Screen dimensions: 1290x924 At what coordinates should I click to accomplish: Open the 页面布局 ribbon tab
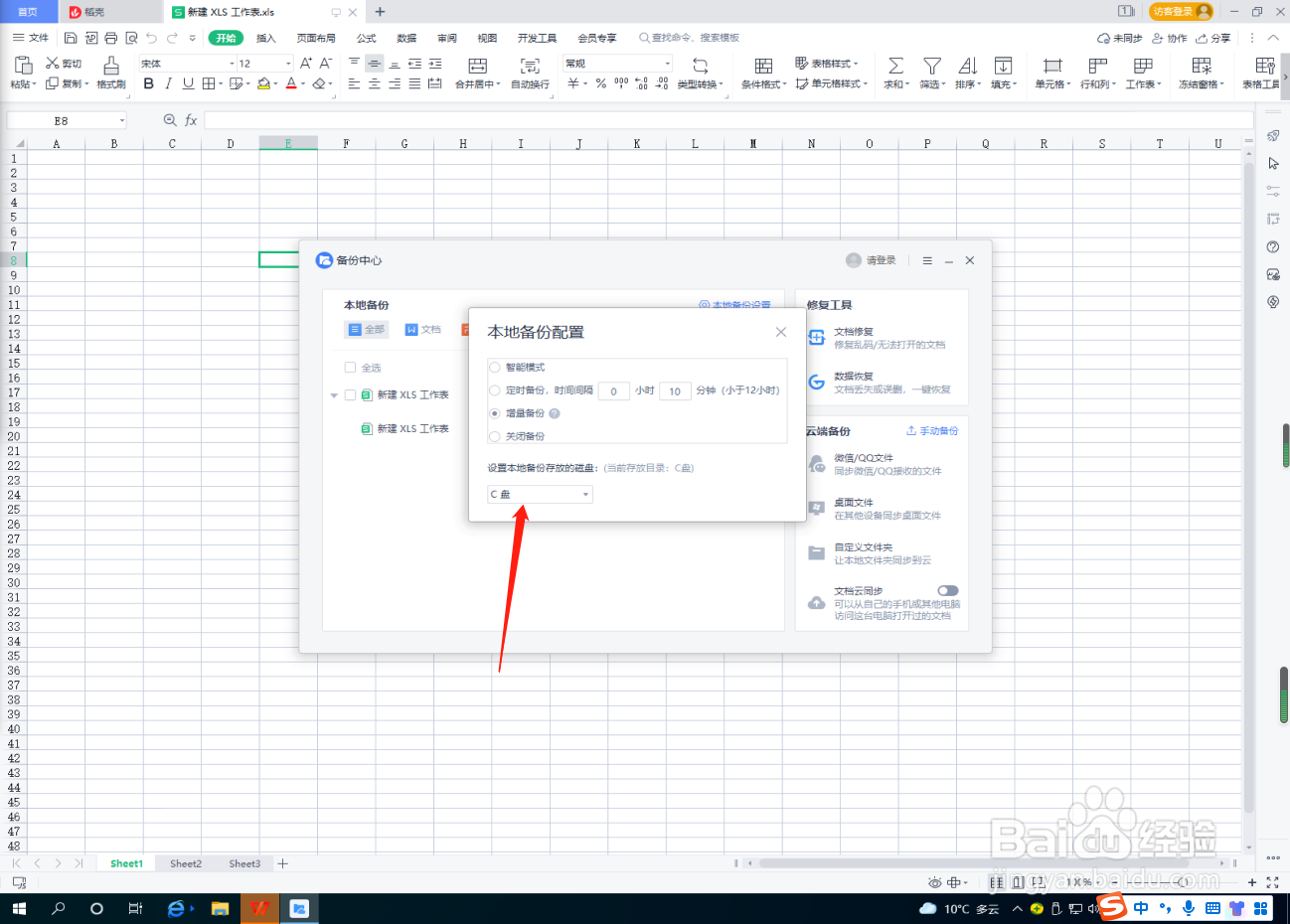click(x=316, y=38)
